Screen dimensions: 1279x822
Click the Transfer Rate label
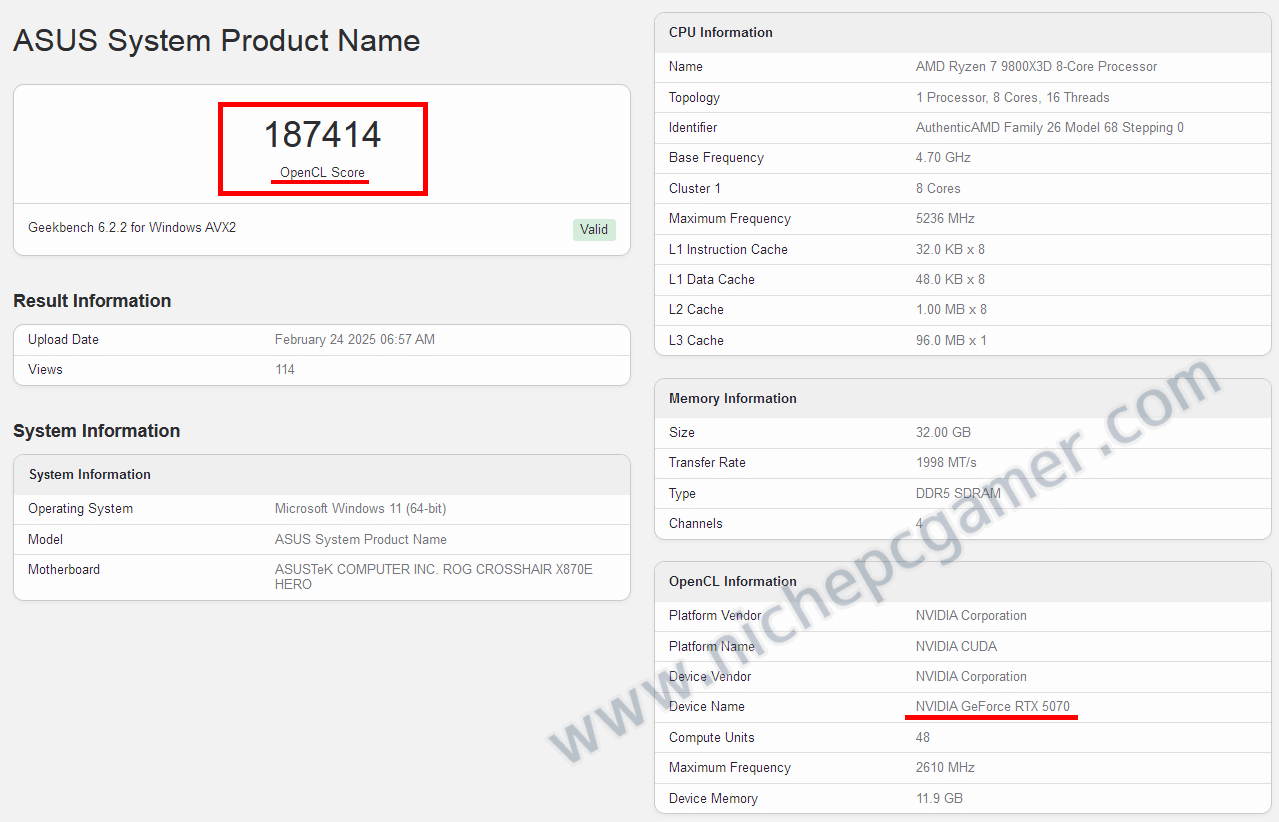[707, 462]
